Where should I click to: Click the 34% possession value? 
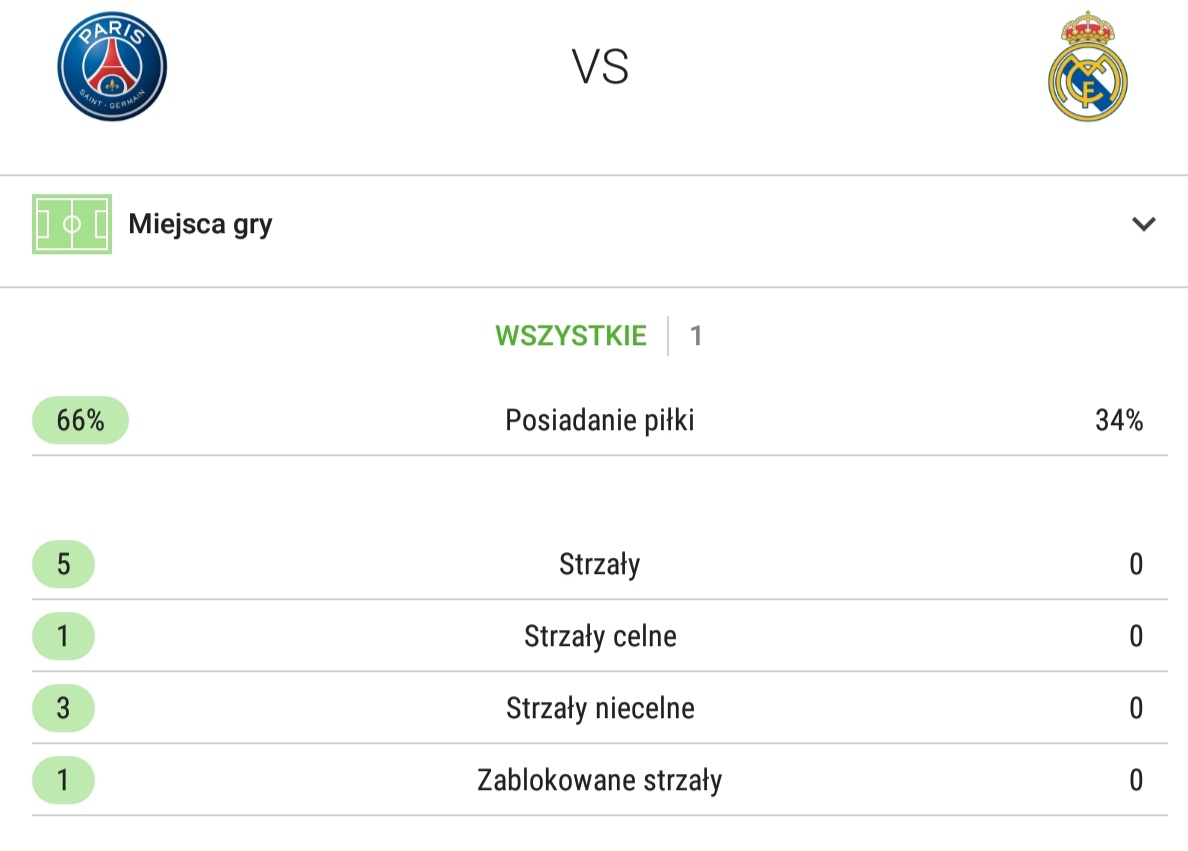pyautogui.click(x=1119, y=420)
